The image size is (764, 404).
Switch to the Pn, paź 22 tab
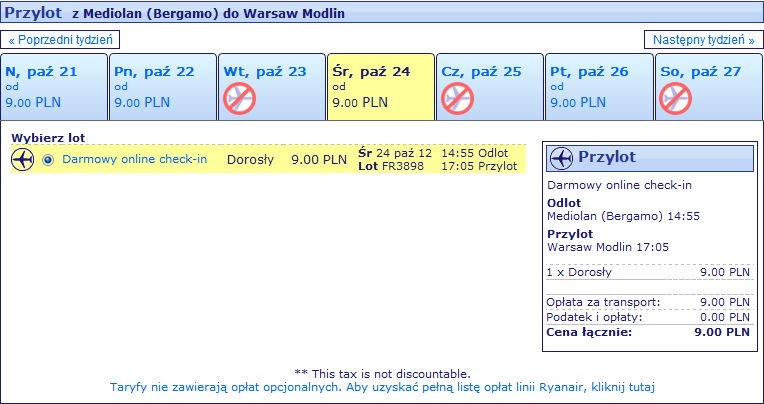163,87
